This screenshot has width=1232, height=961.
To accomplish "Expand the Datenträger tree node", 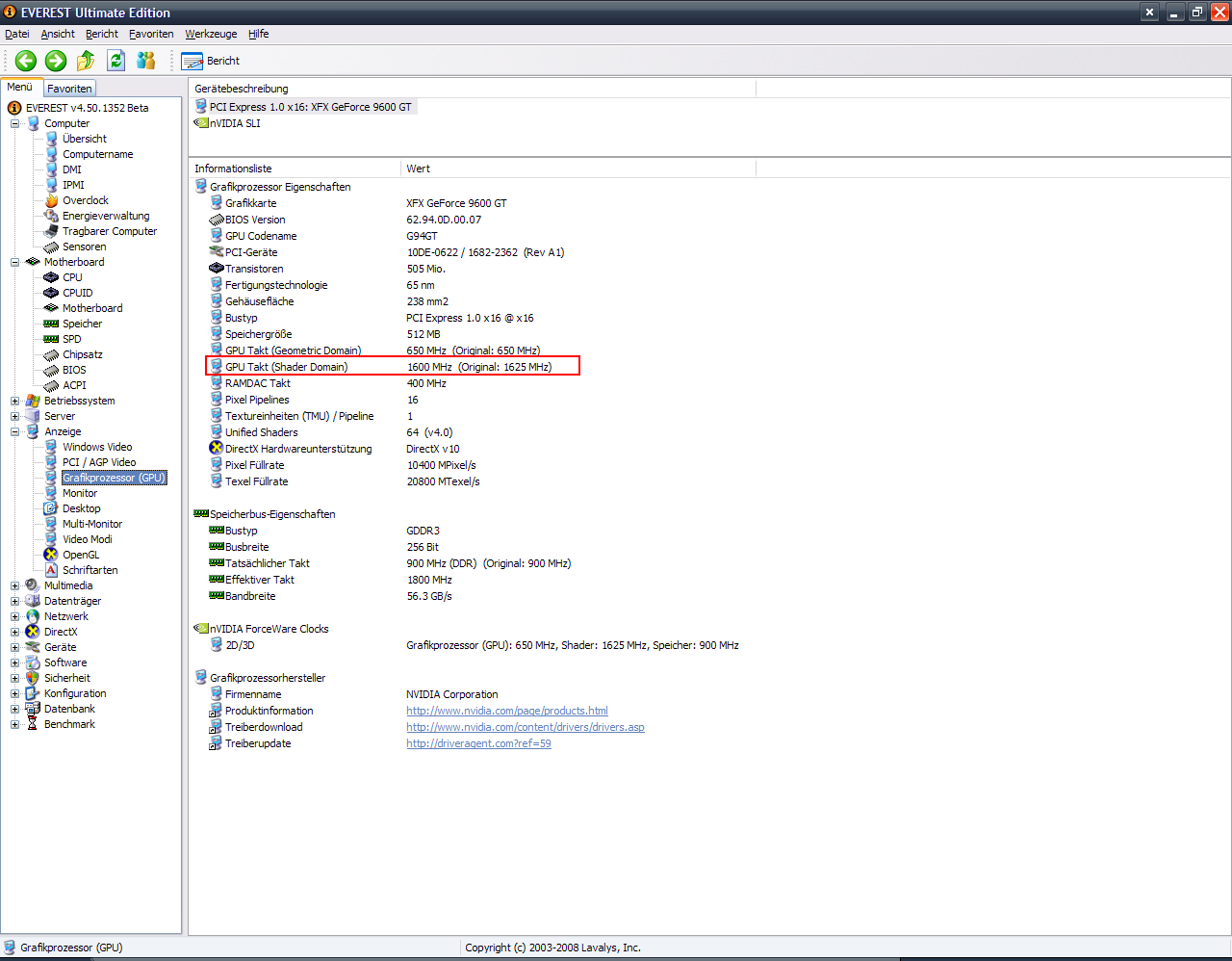I will tap(14, 601).
